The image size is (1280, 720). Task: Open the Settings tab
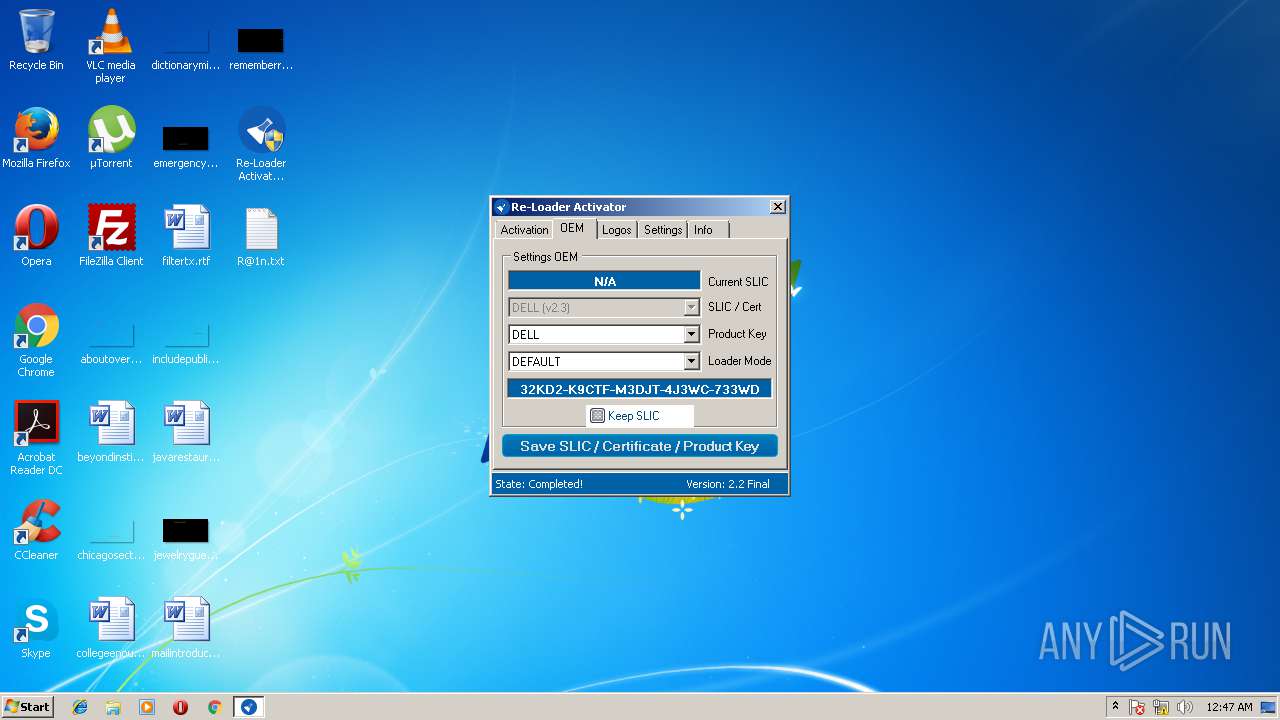point(663,230)
